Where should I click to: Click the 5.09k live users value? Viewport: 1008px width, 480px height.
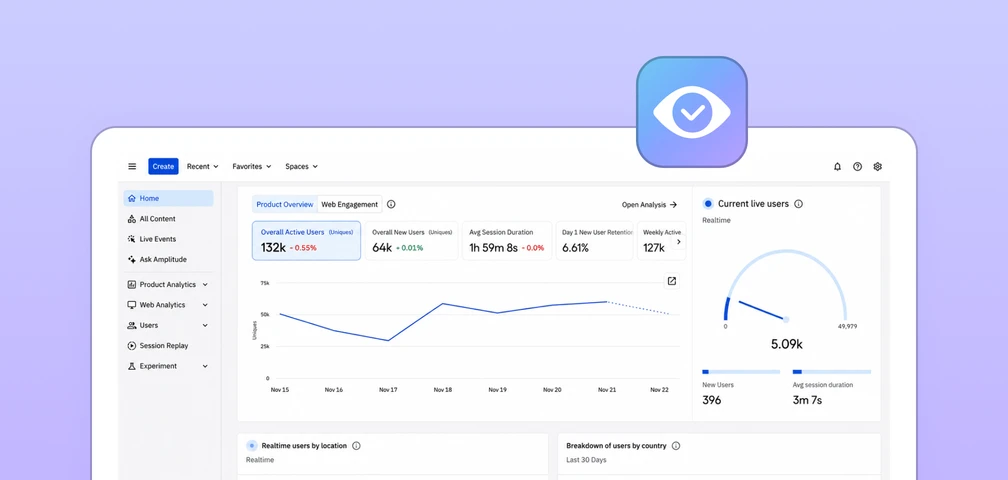pos(787,344)
